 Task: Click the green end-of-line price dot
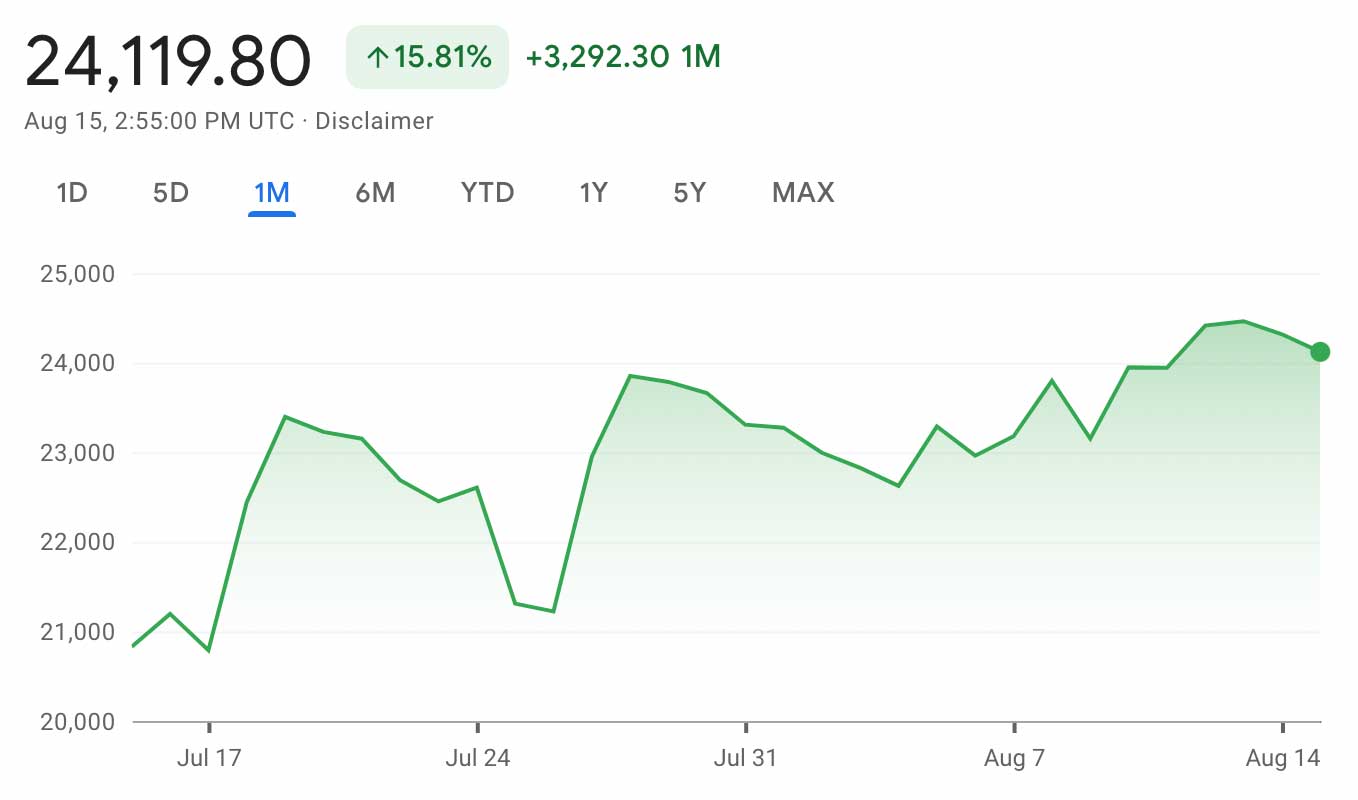pos(1320,351)
